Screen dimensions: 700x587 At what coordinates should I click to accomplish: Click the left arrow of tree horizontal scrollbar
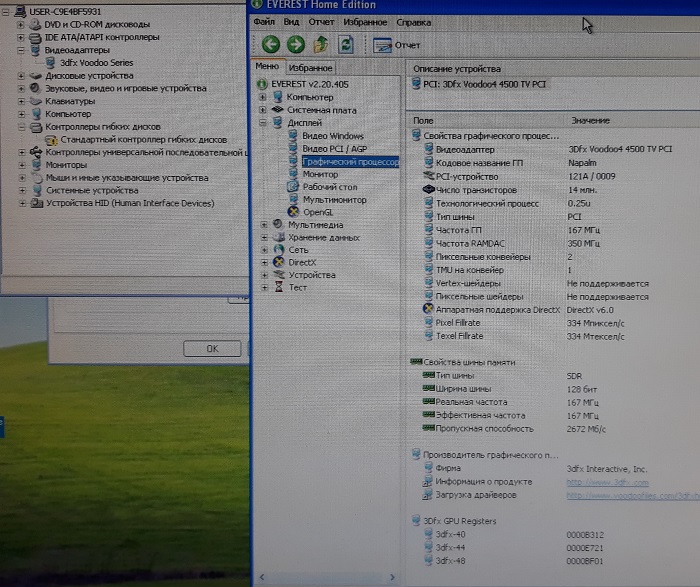[262, 577]
